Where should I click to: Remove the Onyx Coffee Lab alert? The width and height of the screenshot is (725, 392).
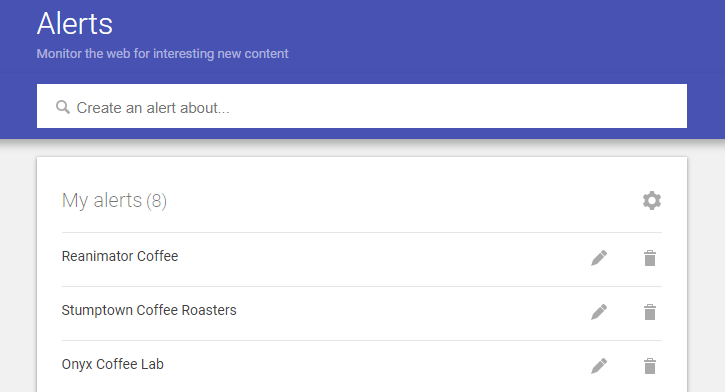(x=650, y=366)
